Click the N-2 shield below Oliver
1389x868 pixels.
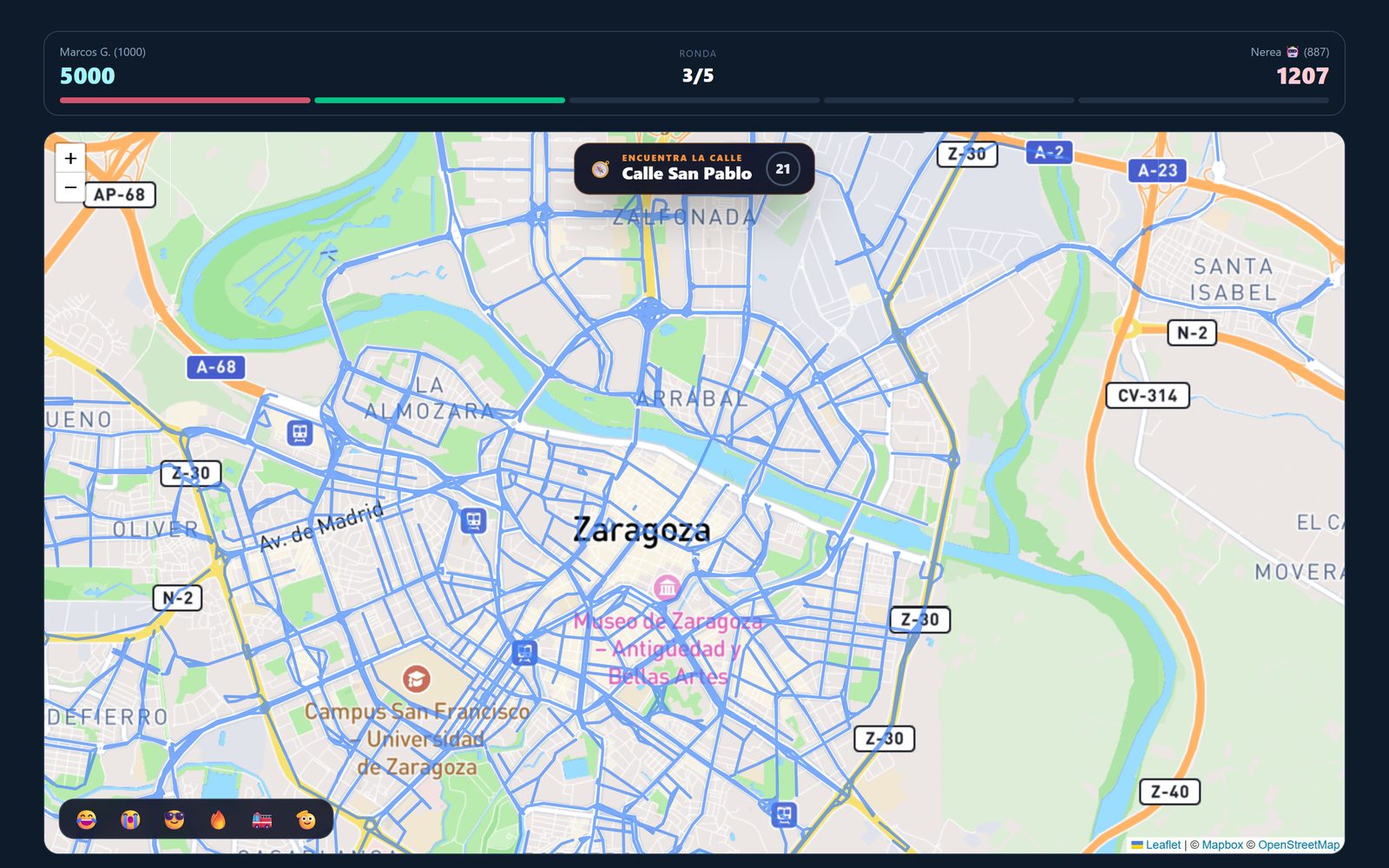(x=178, y=597)
